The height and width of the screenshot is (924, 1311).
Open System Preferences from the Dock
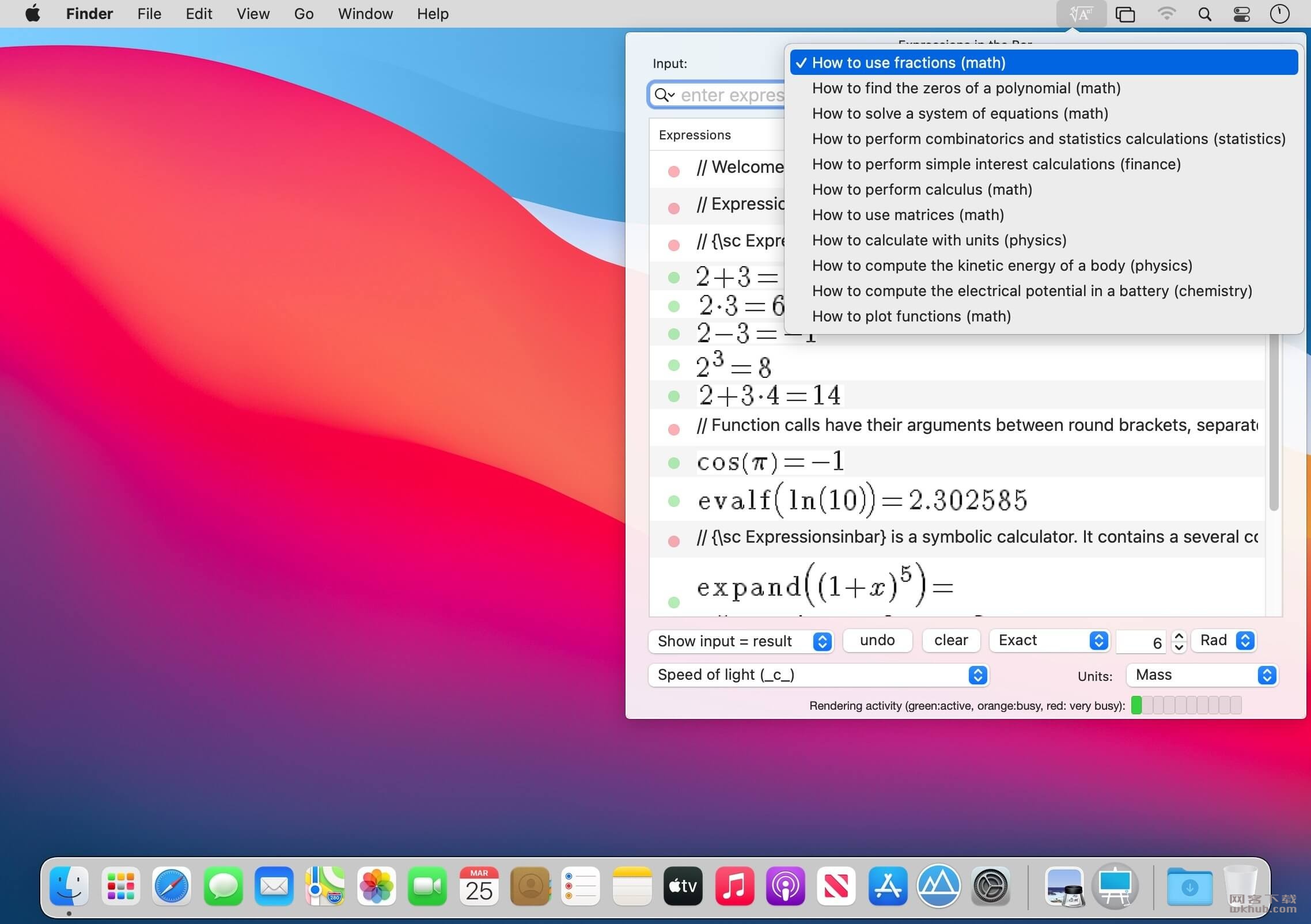[x=990, y=885]
